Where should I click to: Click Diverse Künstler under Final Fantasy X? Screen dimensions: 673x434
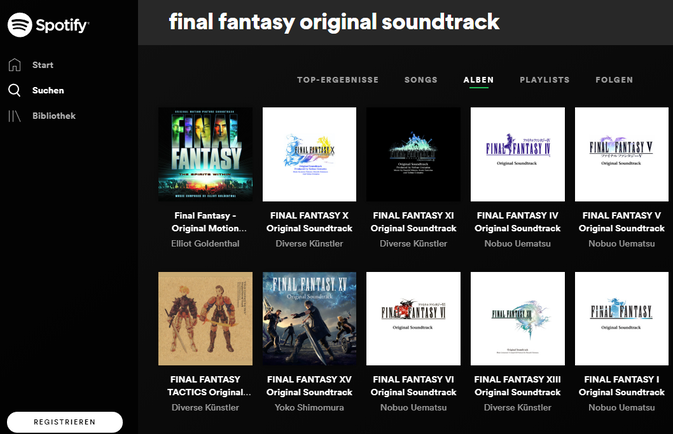[x=309, y=244]
